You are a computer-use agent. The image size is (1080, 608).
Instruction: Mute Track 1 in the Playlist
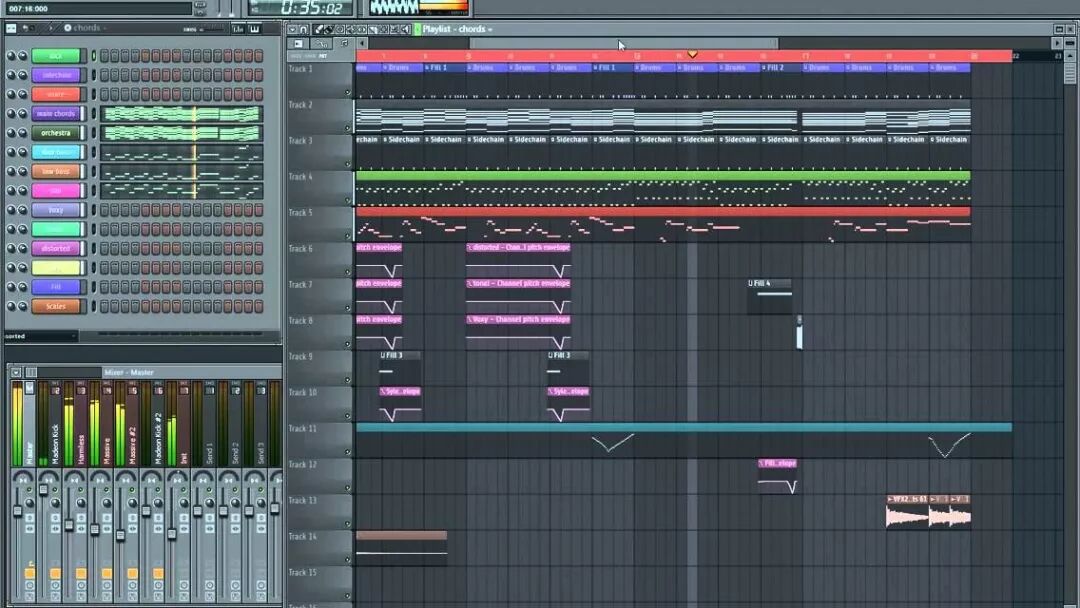348,92
